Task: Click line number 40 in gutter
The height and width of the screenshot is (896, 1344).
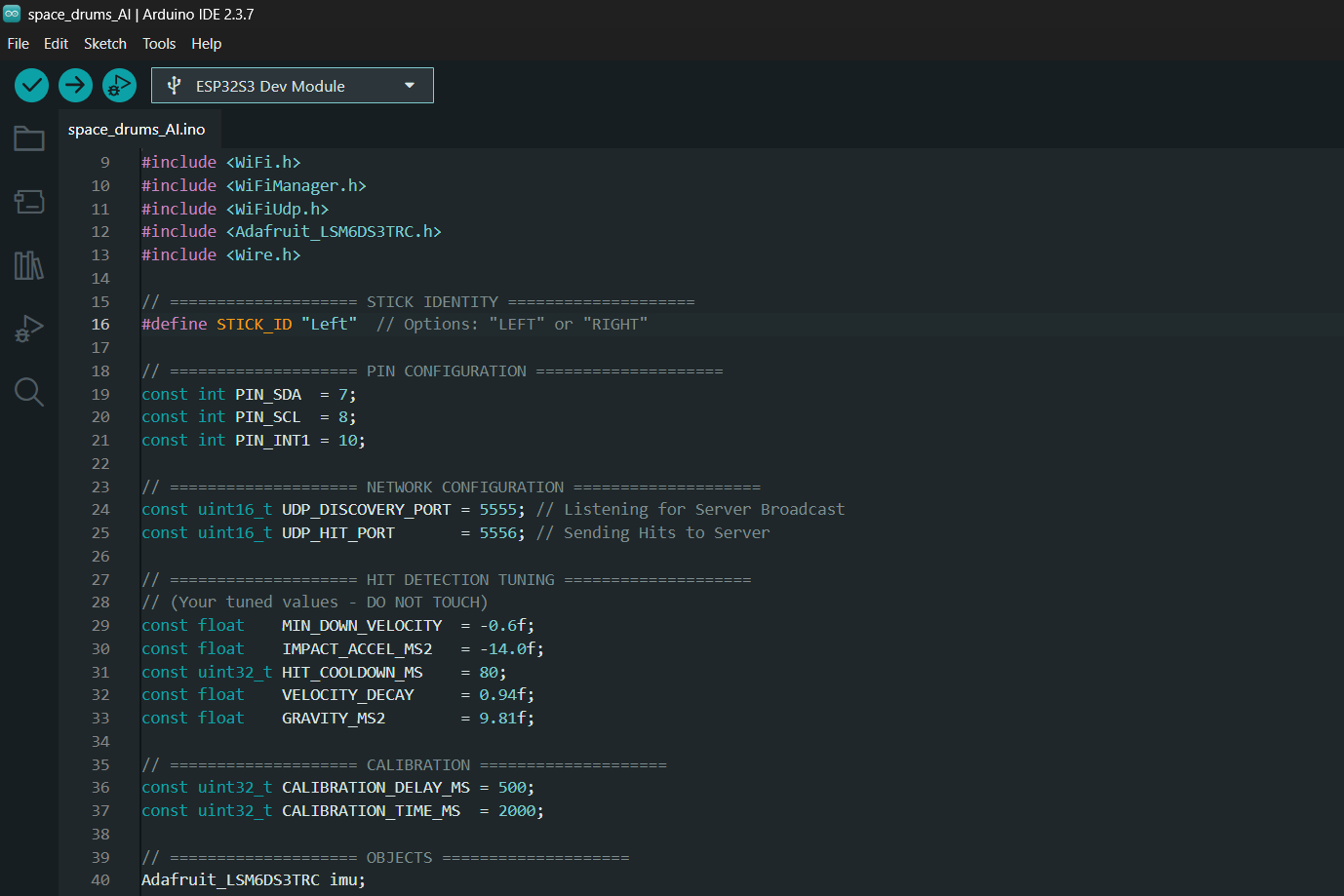Action: tap(100, 880)
